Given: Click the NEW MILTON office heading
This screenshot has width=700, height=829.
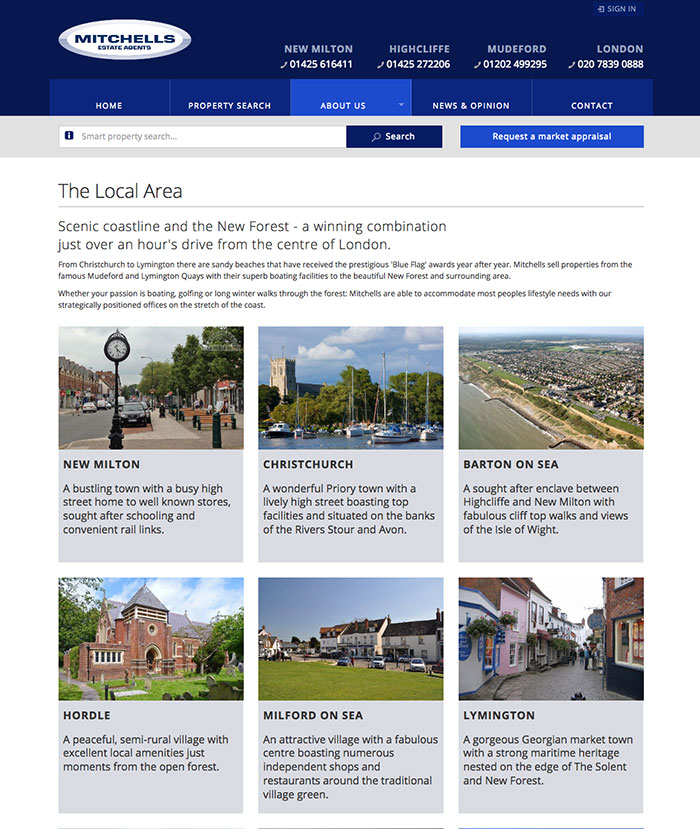Looking at the screenshot, I should click(318, 49).
